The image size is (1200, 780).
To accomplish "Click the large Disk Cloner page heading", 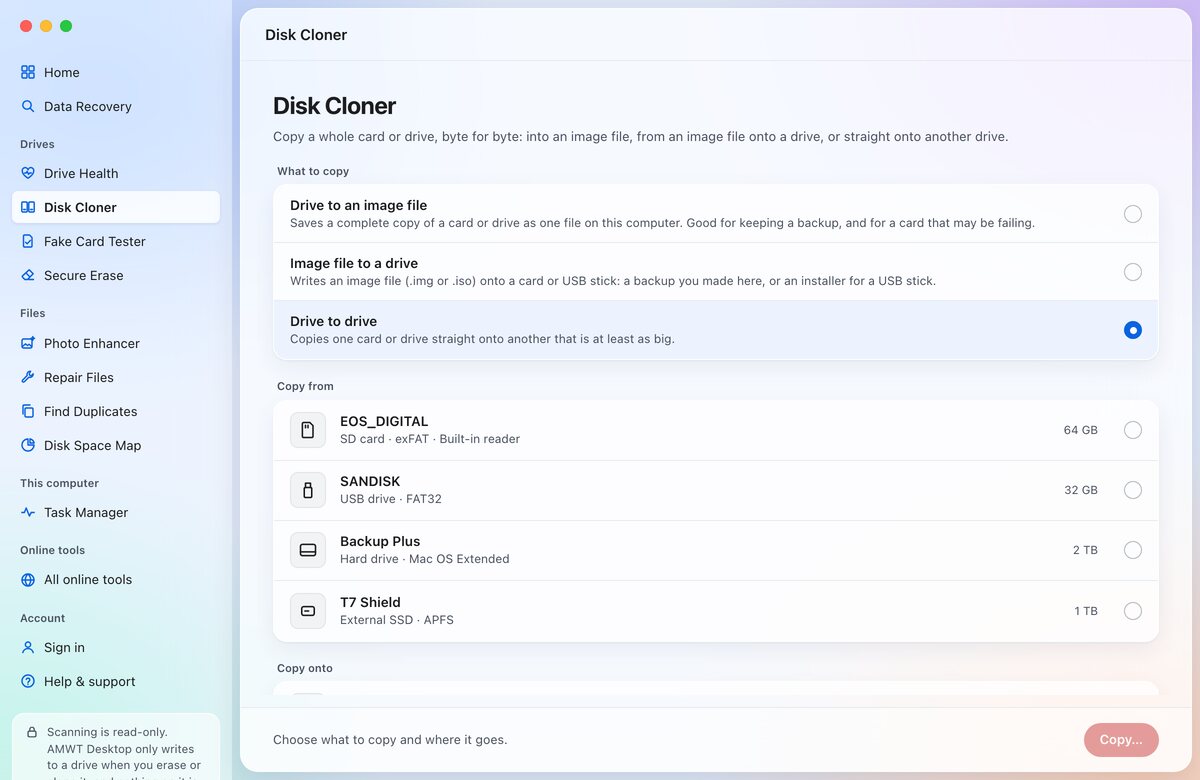I will (334, 105).
